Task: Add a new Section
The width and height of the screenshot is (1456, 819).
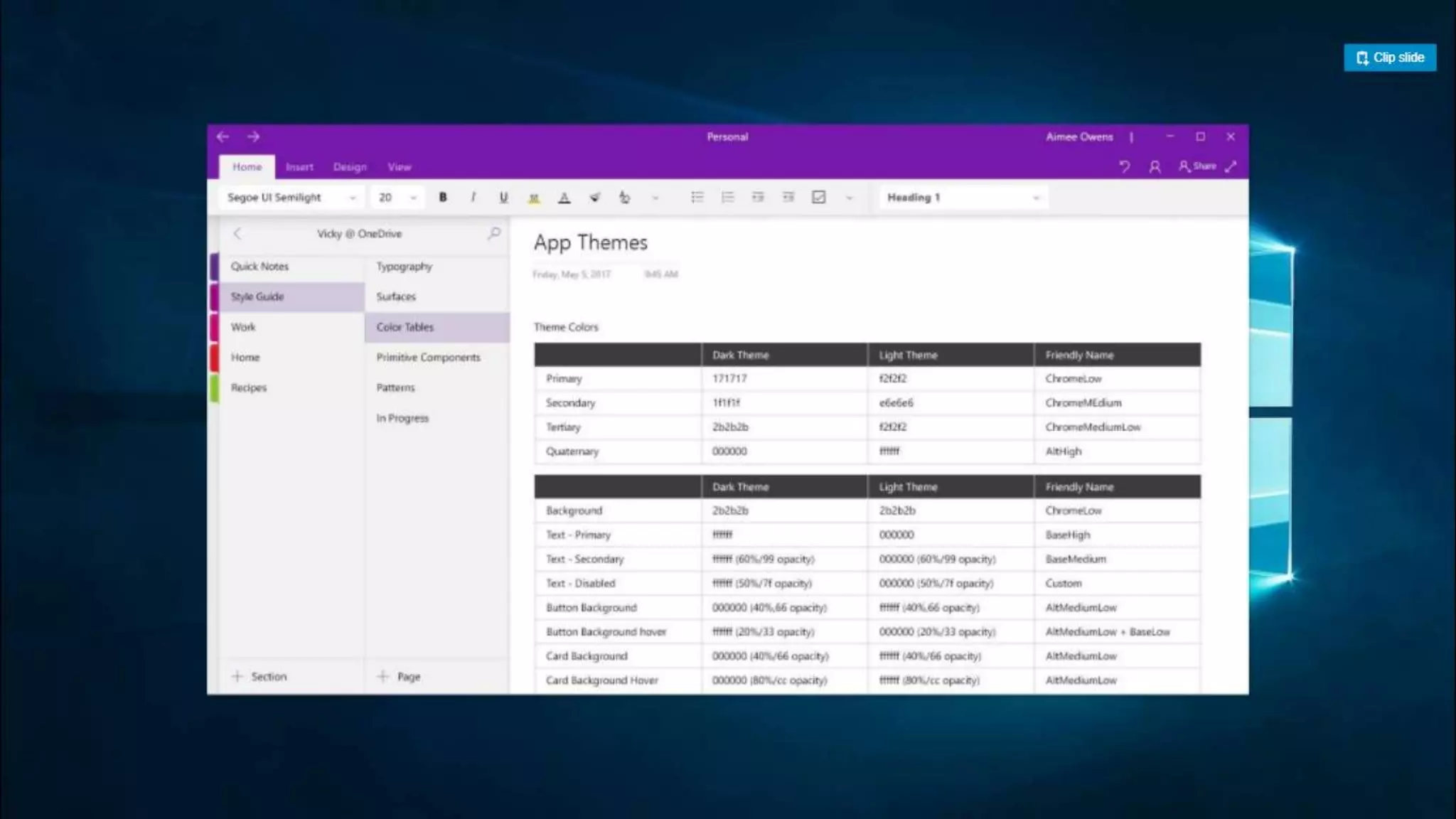Action: [x=259, y=676]
